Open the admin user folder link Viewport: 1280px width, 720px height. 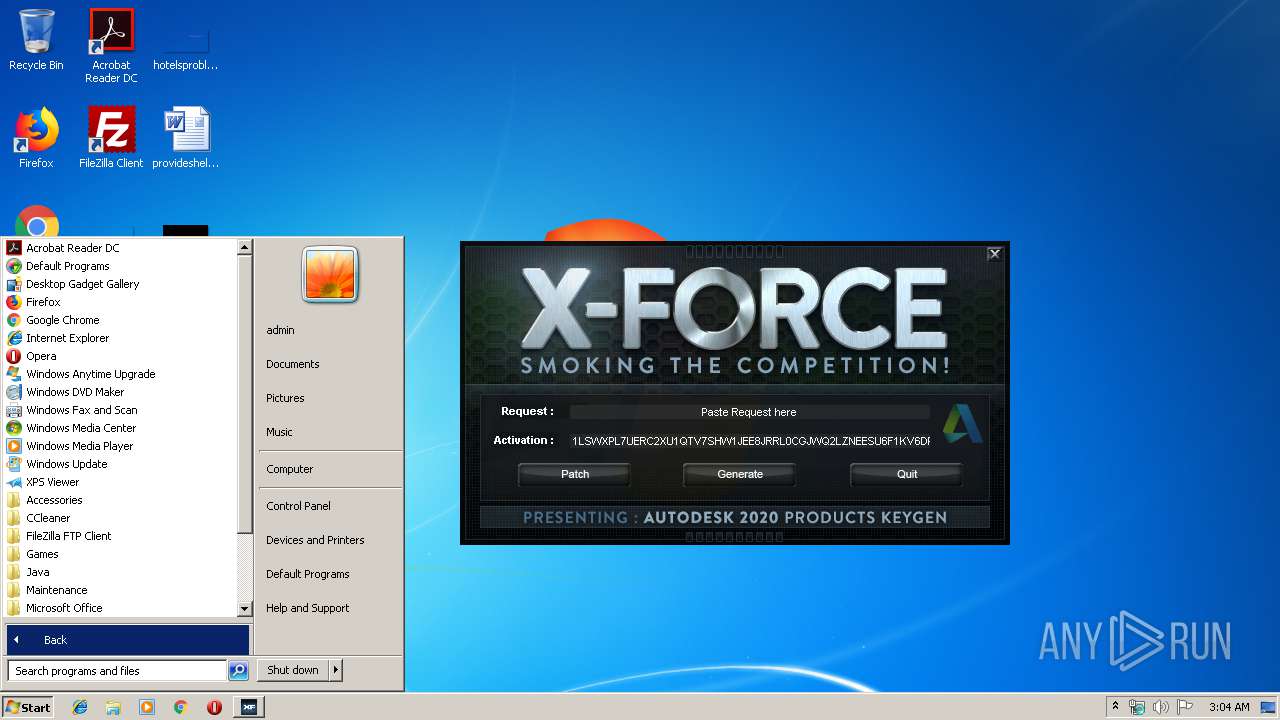280,330
